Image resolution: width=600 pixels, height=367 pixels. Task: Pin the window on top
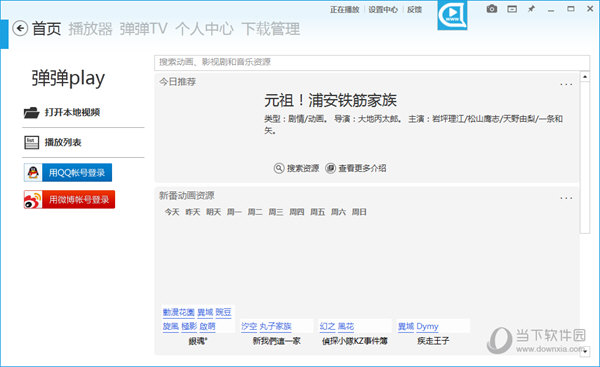(x=532, y=9)
